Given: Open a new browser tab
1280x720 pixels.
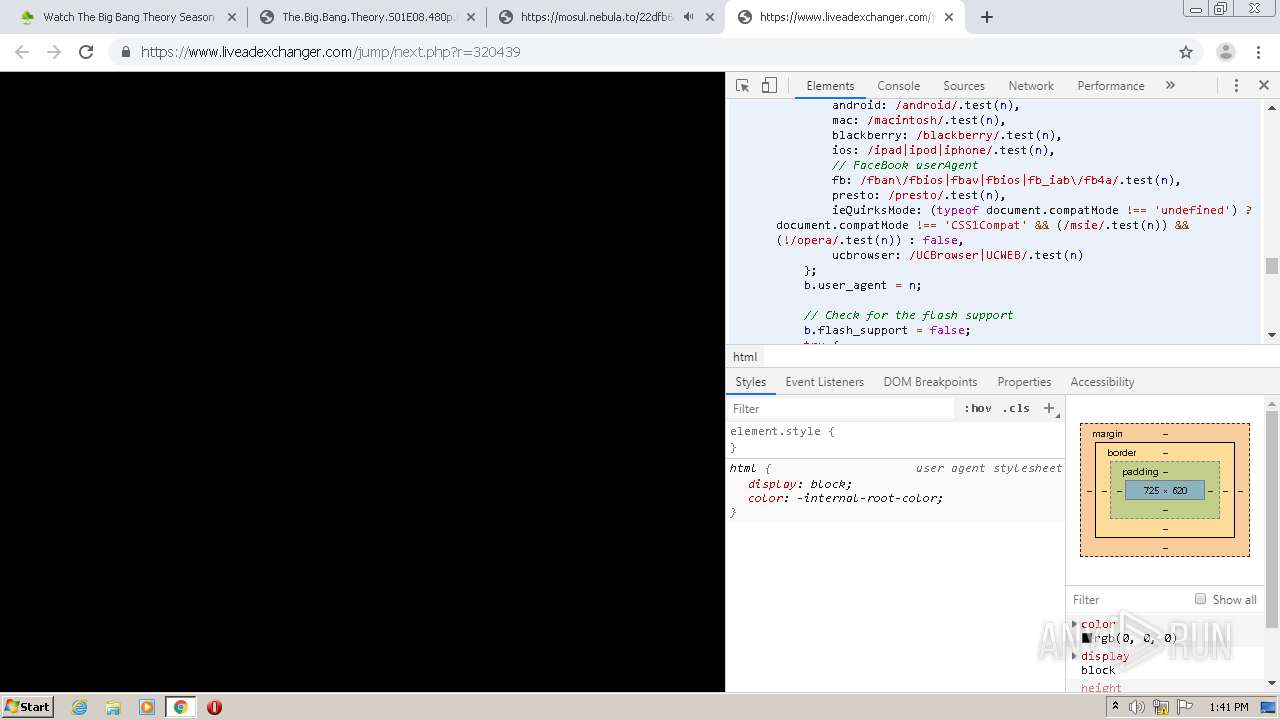Looking at the screenshot, I should 987,17.
